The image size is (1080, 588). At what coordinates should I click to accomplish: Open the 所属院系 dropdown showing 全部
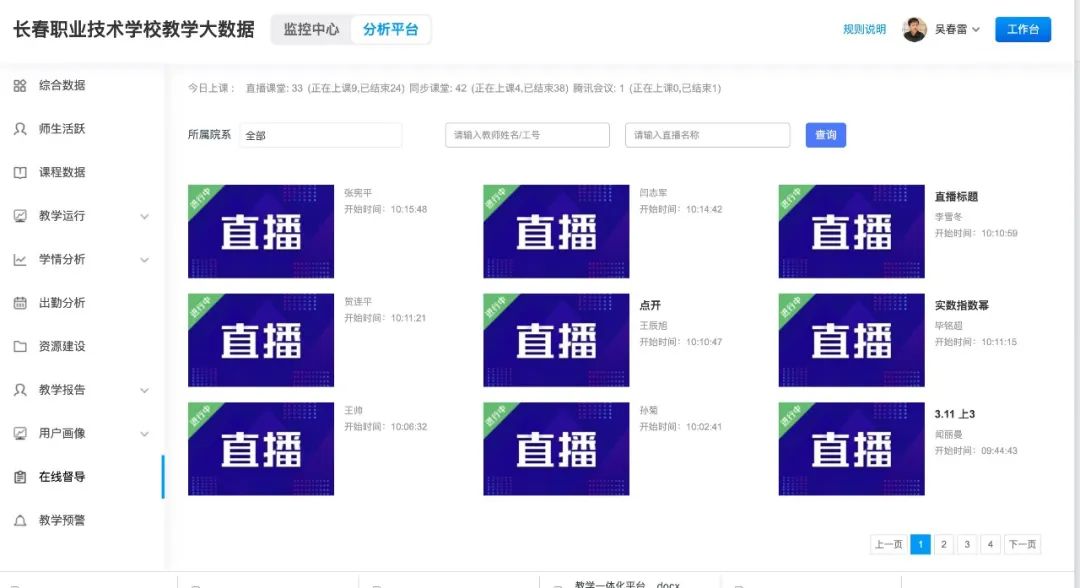(320, 134)
